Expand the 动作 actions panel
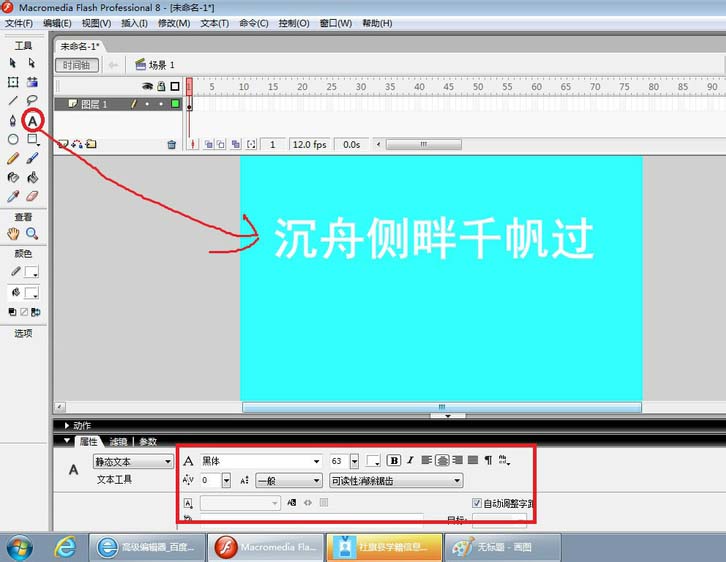 67,425
